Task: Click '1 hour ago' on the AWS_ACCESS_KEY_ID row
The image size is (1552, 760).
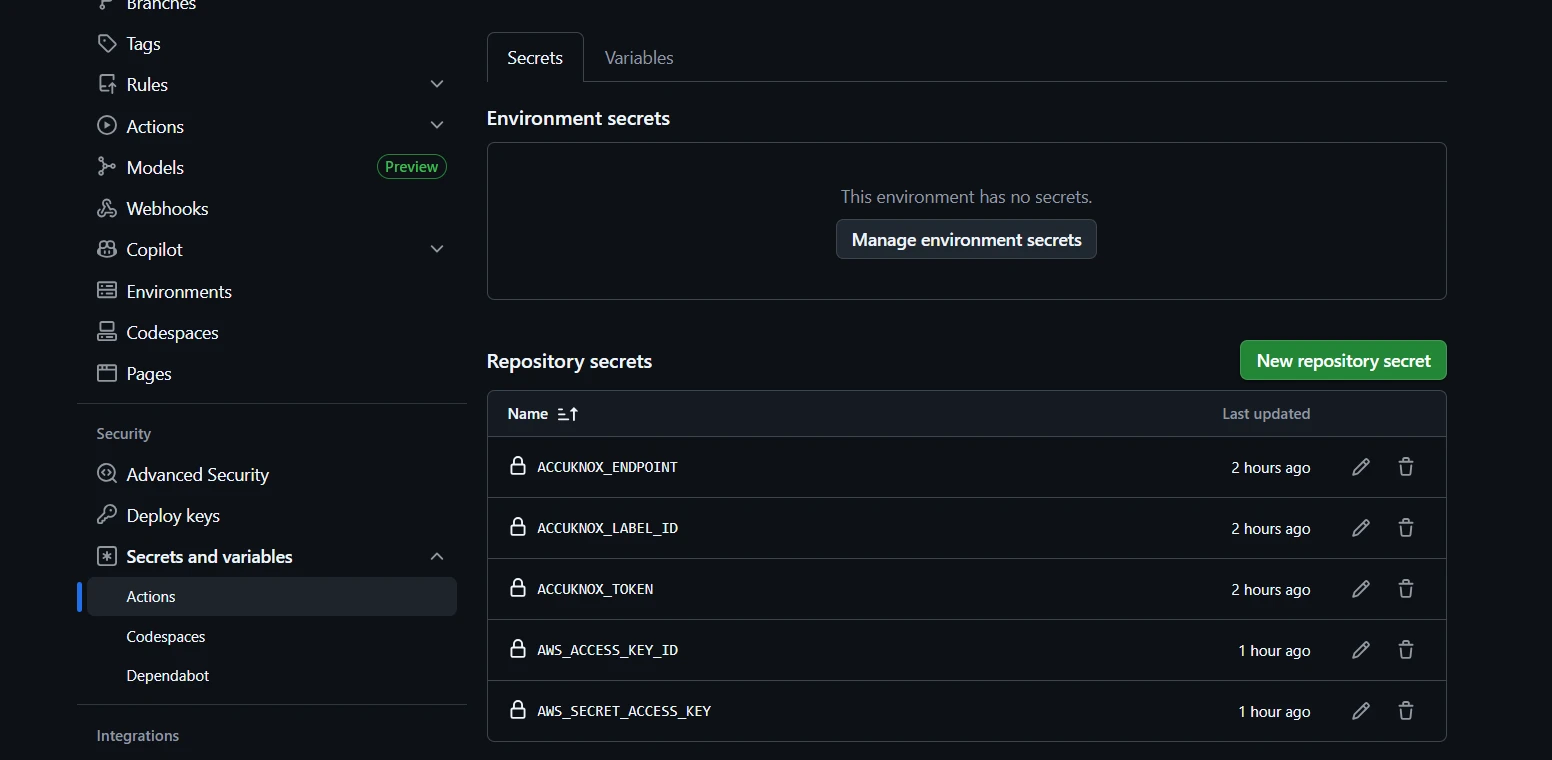Action: click(1274, 651)
